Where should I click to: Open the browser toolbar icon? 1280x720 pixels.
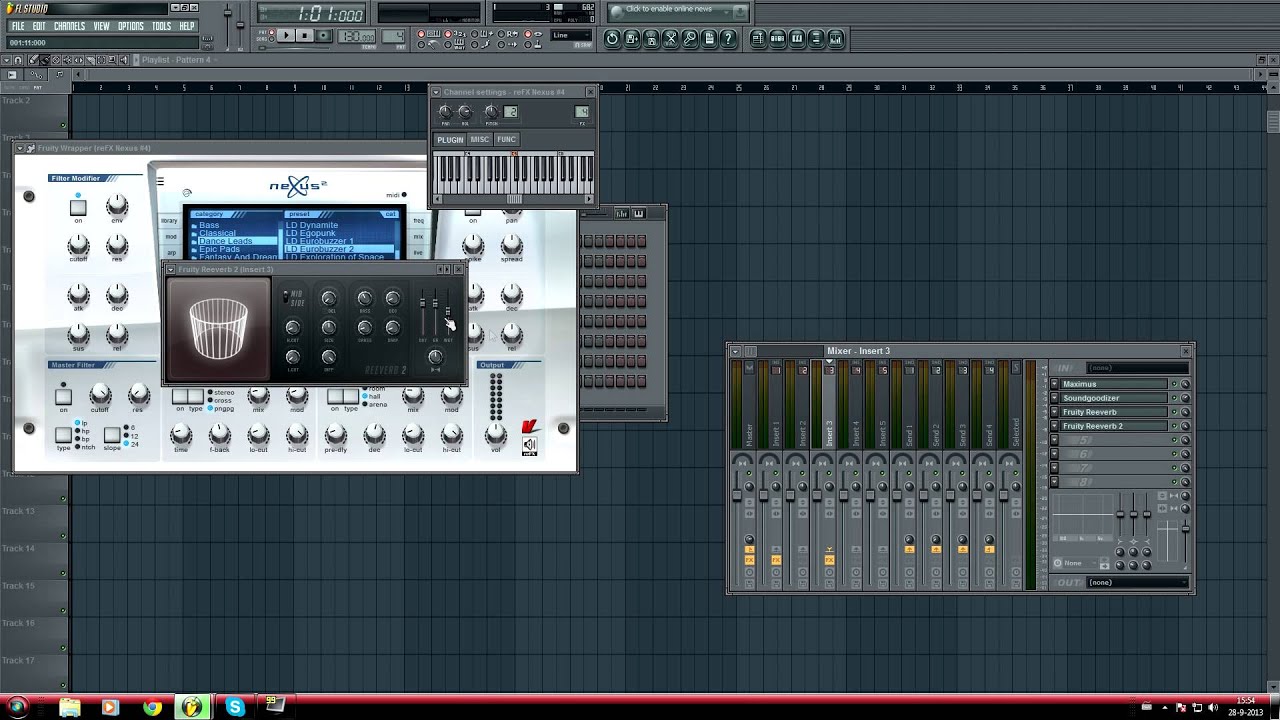click(x=817, y=38)
